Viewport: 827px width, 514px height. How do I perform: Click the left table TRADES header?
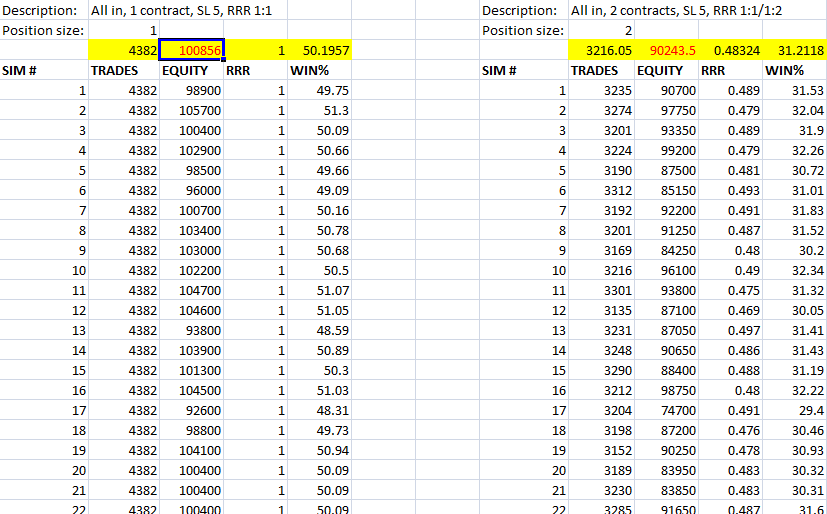[x=114, y=71]
